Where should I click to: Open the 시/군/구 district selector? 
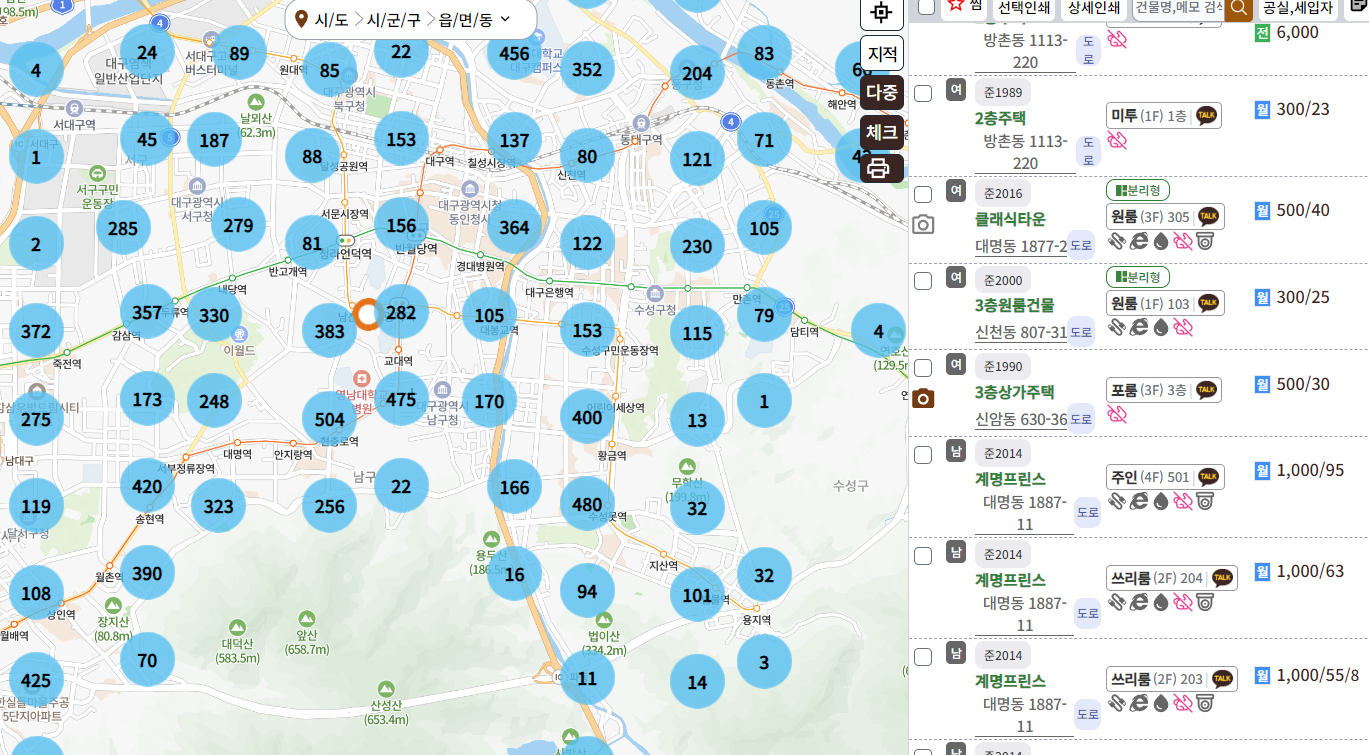click(394, 19)
